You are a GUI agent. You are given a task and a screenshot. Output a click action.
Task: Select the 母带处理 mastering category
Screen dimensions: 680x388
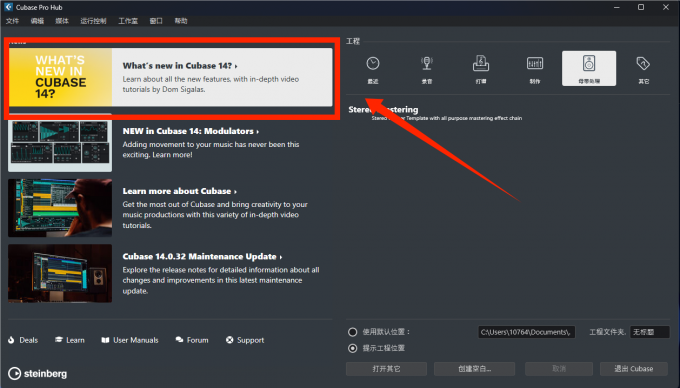coord(589,68)
